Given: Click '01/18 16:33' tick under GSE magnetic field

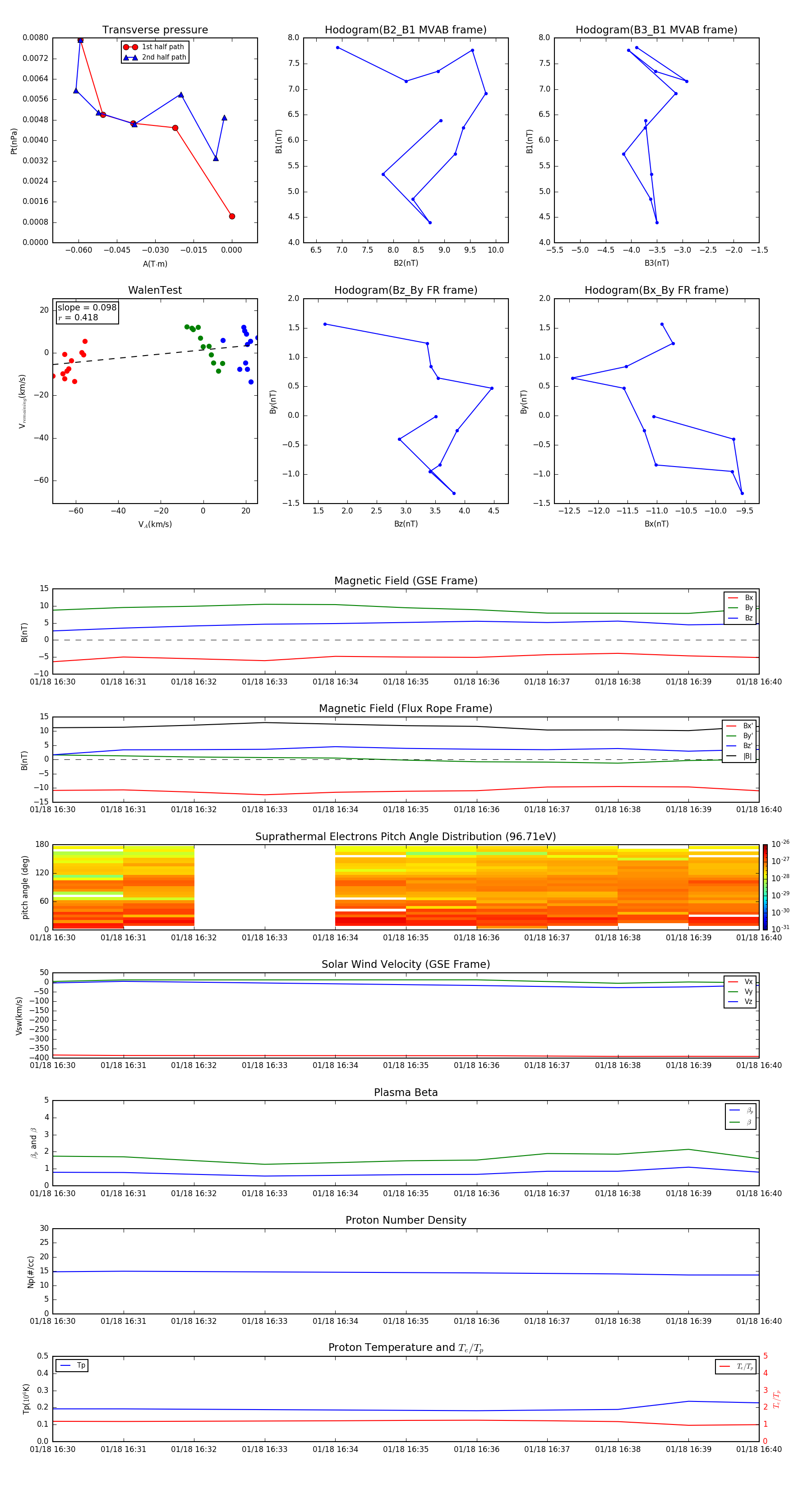Looking at the screenshot, I should [x=265, y=682].
